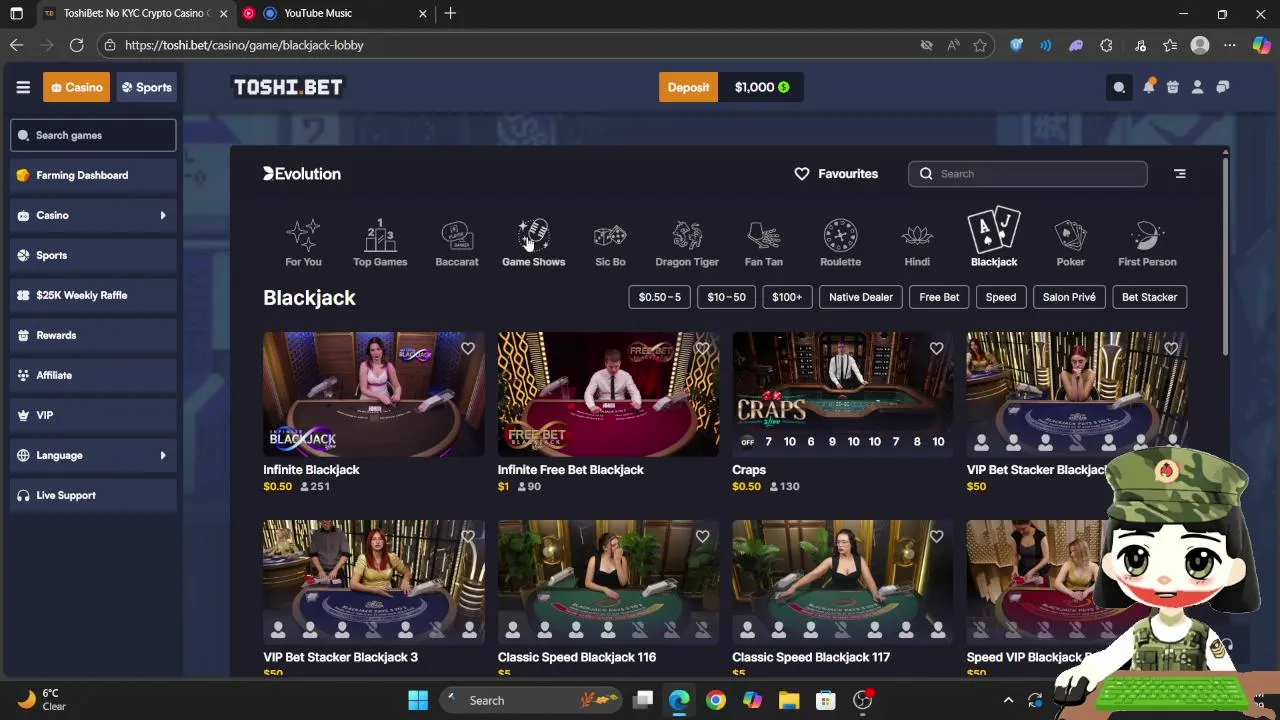Toggle the $100+ bet filter
This screenshot has width=1280, height=720.
click(787, 297)
